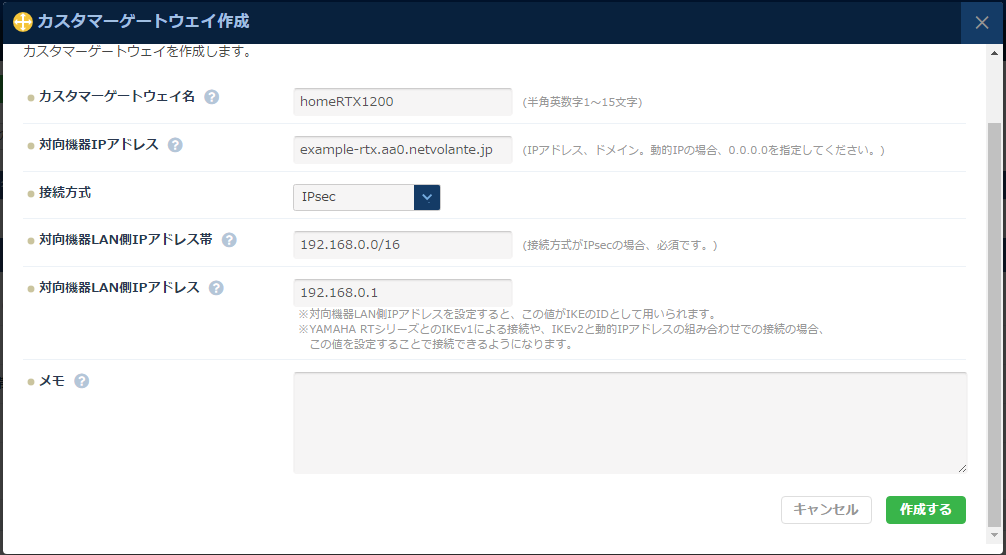Viewport: 1006px width, 555px height.
Task: Close the カスタマーゲートウェイ作成 dialog
Action: [982, 22]
